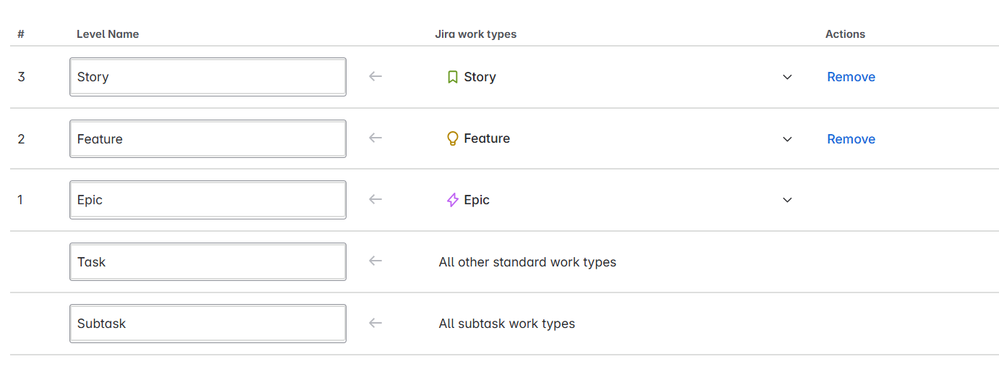Screen dimensions: 999x381
Task: Click the purple Epic lightning icon
Action: pyautogui.click(x=452, y=200)
